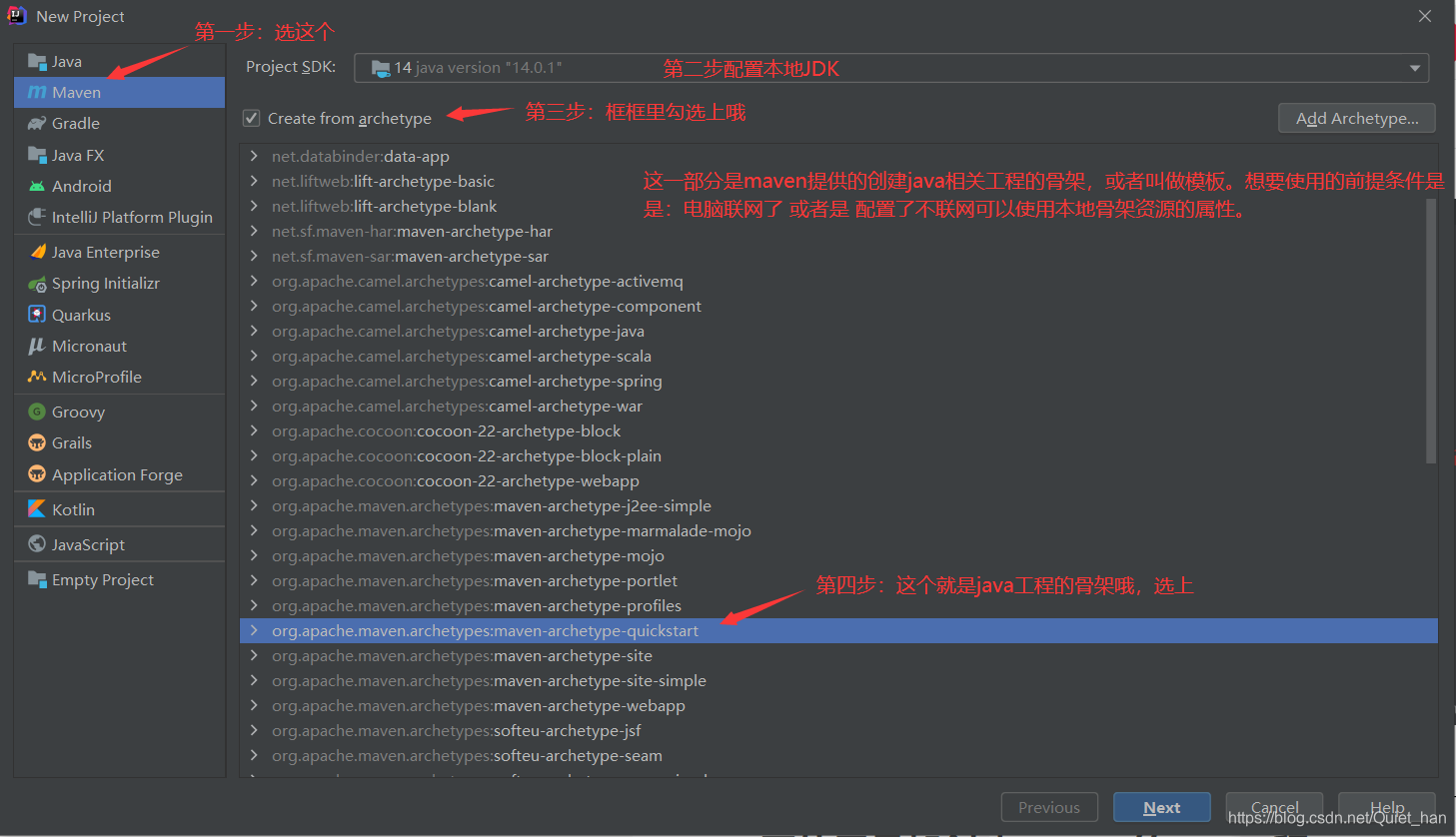Select JavaScript project type
This screenshot has width=1456, height=837.
click(x=120, y=544)
